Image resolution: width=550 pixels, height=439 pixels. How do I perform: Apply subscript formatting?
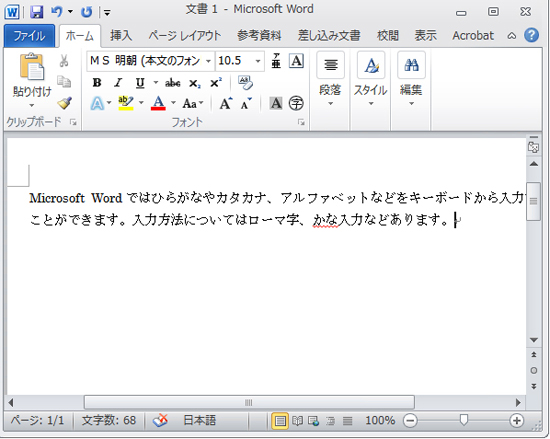[195, 83]
